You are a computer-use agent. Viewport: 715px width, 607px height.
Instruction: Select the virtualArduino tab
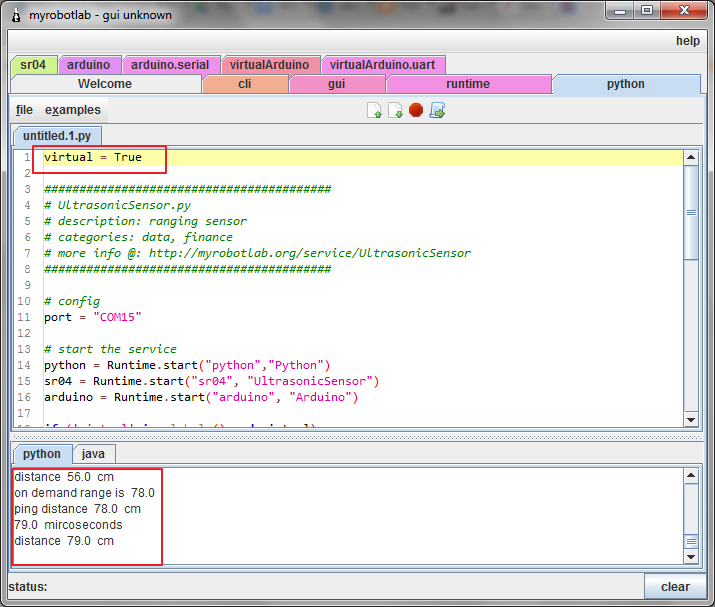[269, 65]
